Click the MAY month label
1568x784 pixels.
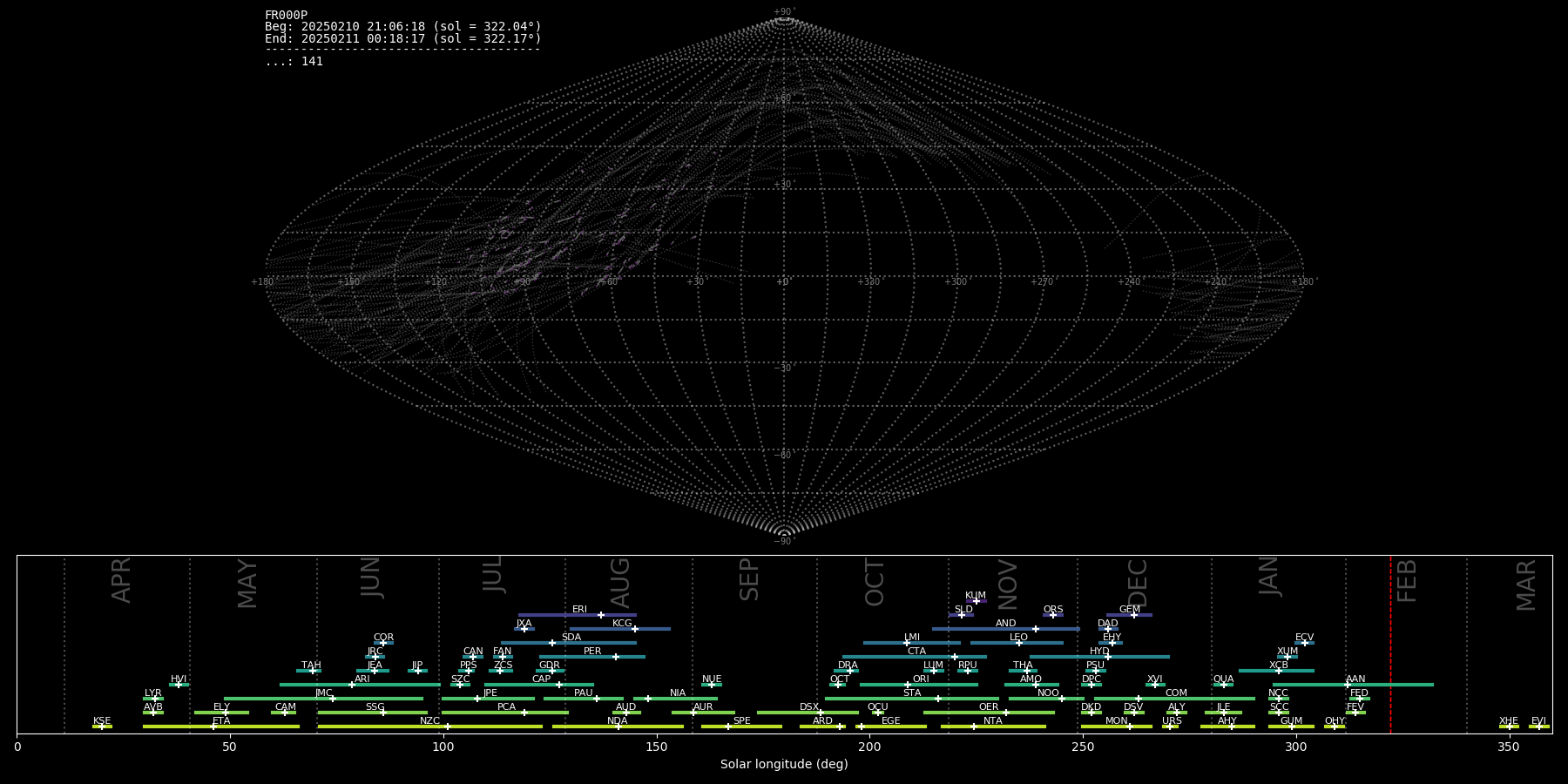pyautogui.click(x=247, y=584)
